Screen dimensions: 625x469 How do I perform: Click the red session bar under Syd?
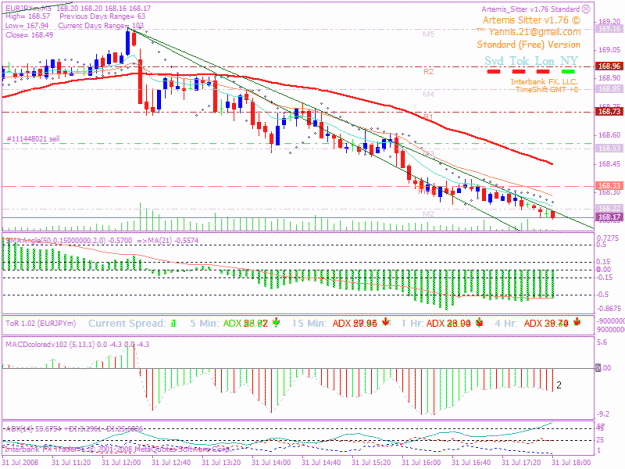pyautogui.click(x=493, y=72)
